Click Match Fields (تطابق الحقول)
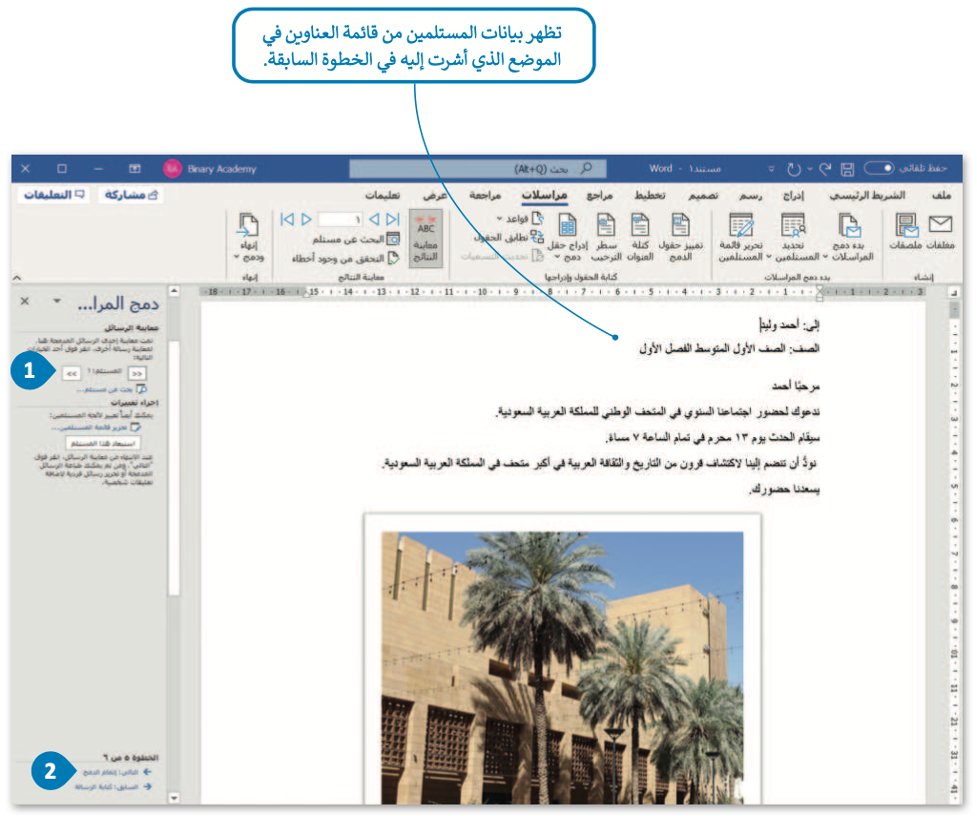977x816 pixels. click(508, 237)
